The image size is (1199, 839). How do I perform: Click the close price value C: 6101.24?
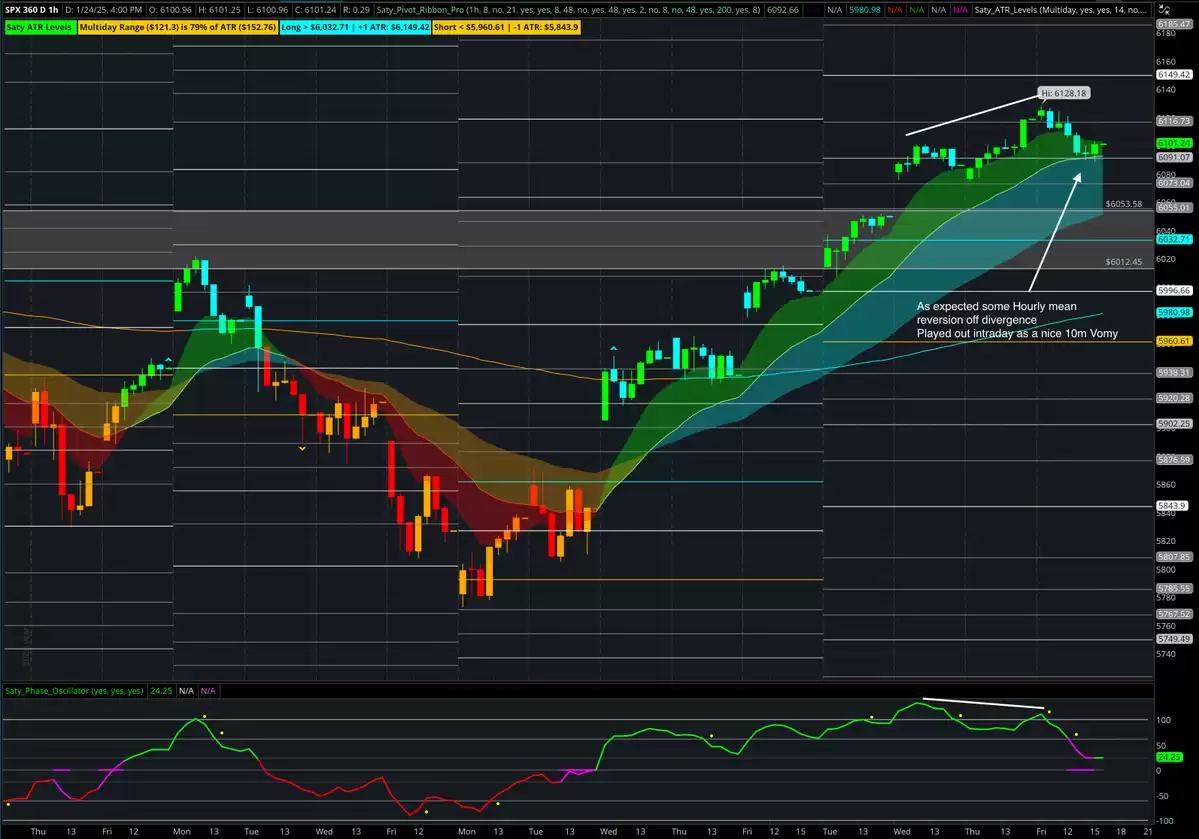tap(316, 10)
